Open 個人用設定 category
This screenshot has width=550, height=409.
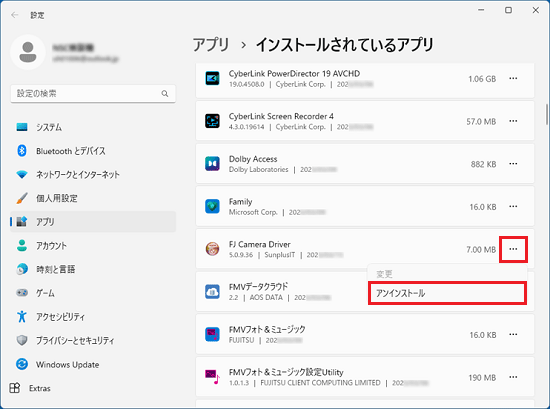click(93, 198)
